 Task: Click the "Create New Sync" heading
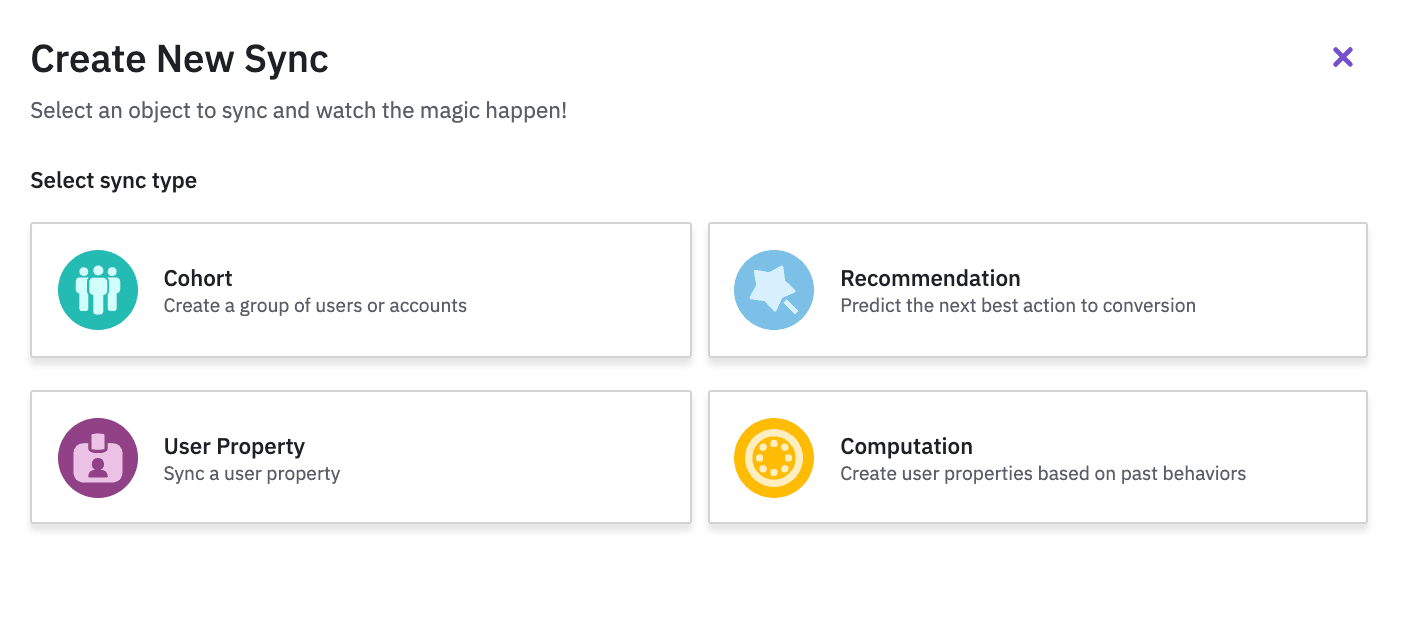coord(180,60)
